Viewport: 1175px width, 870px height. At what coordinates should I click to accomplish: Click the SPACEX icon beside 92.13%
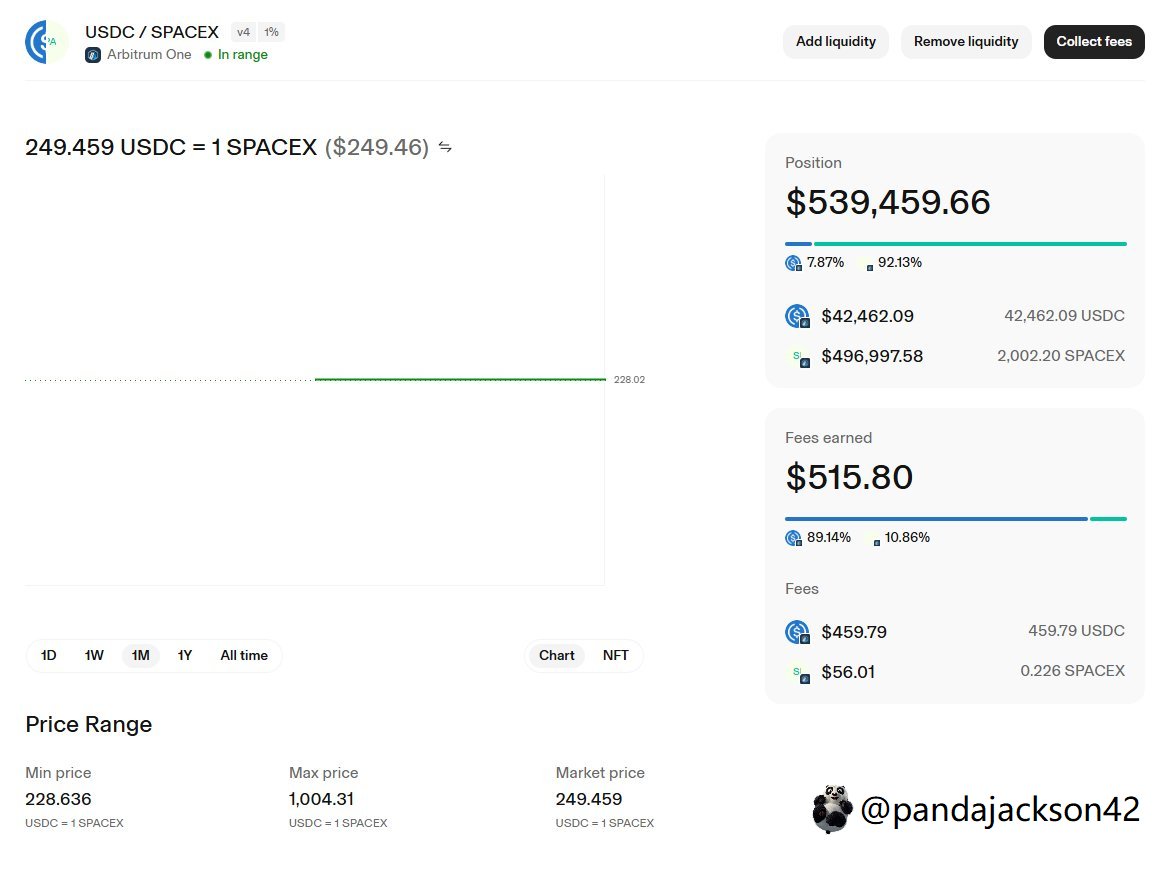click(868, 265)
